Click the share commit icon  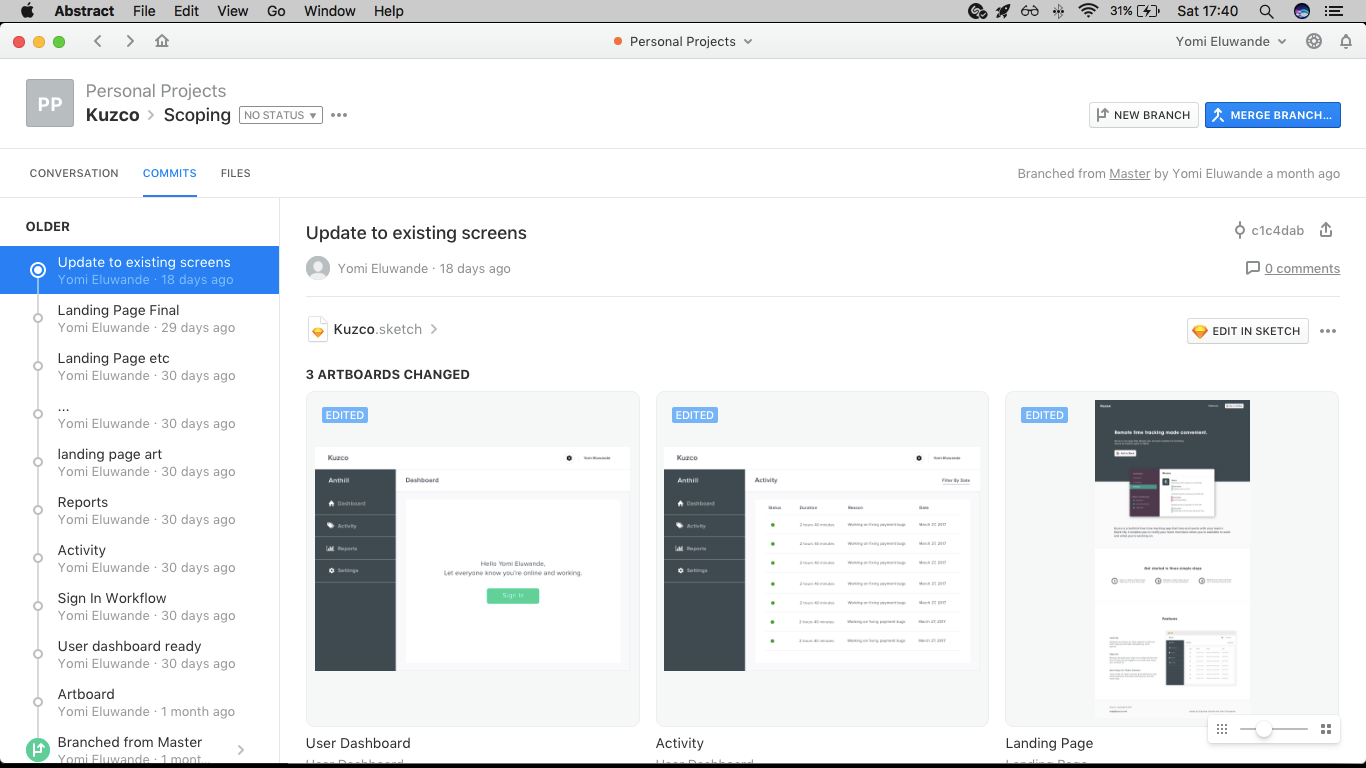1326,230
